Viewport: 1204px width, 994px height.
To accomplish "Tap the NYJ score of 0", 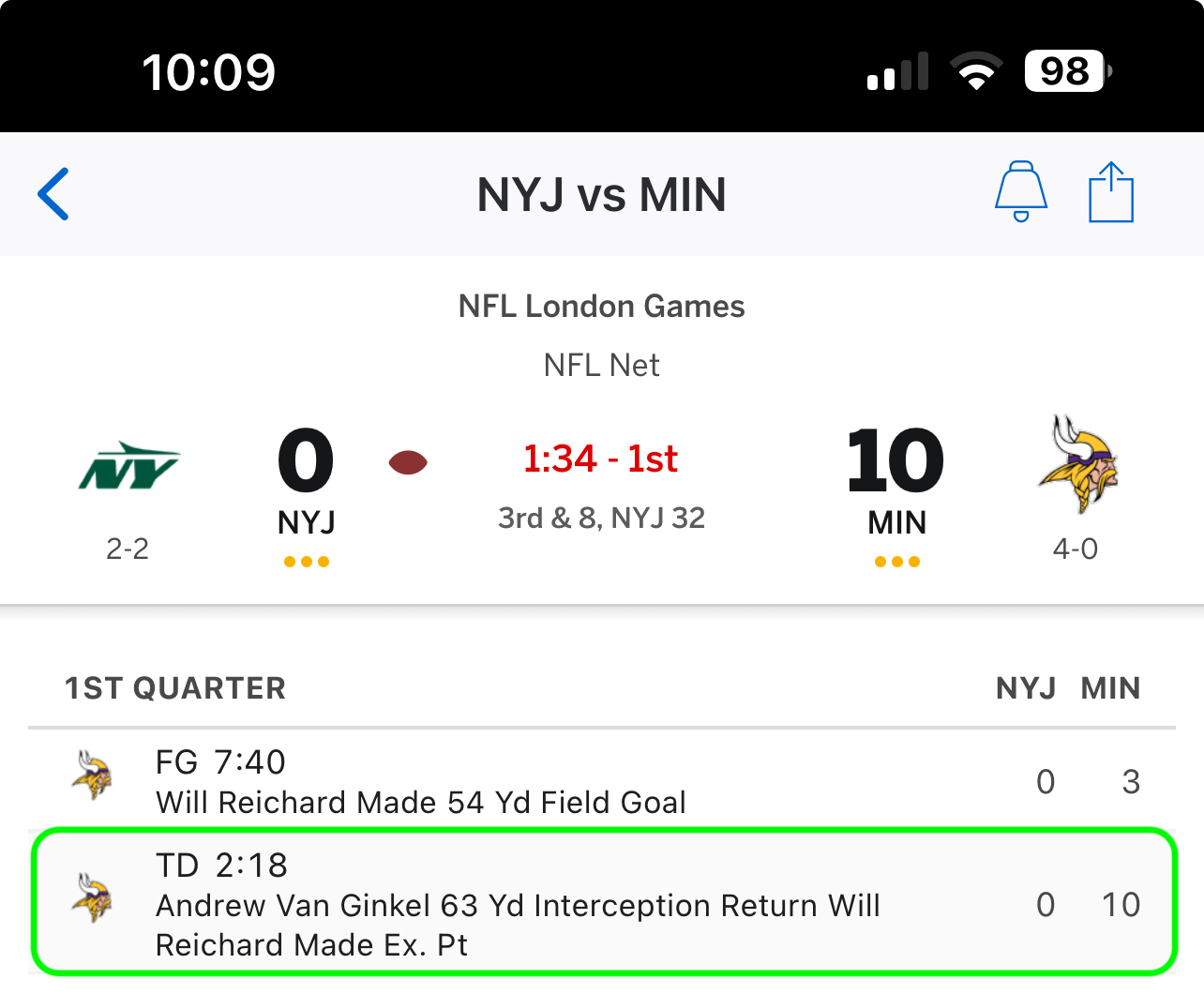I will (x=306, y=460).
